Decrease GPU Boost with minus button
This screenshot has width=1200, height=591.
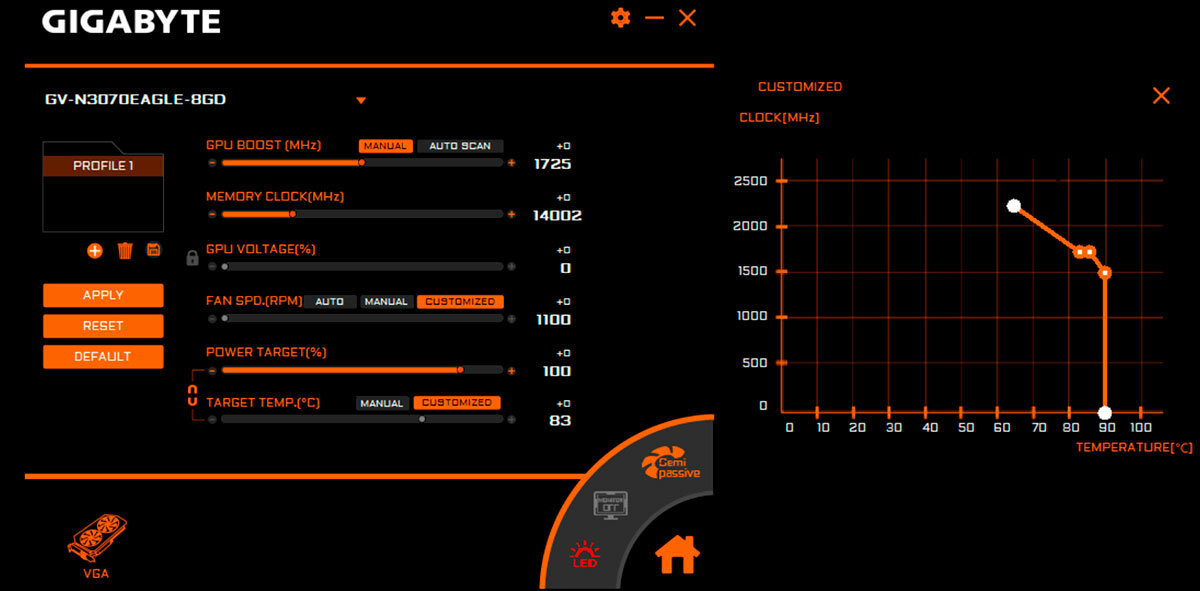(211, 162)
